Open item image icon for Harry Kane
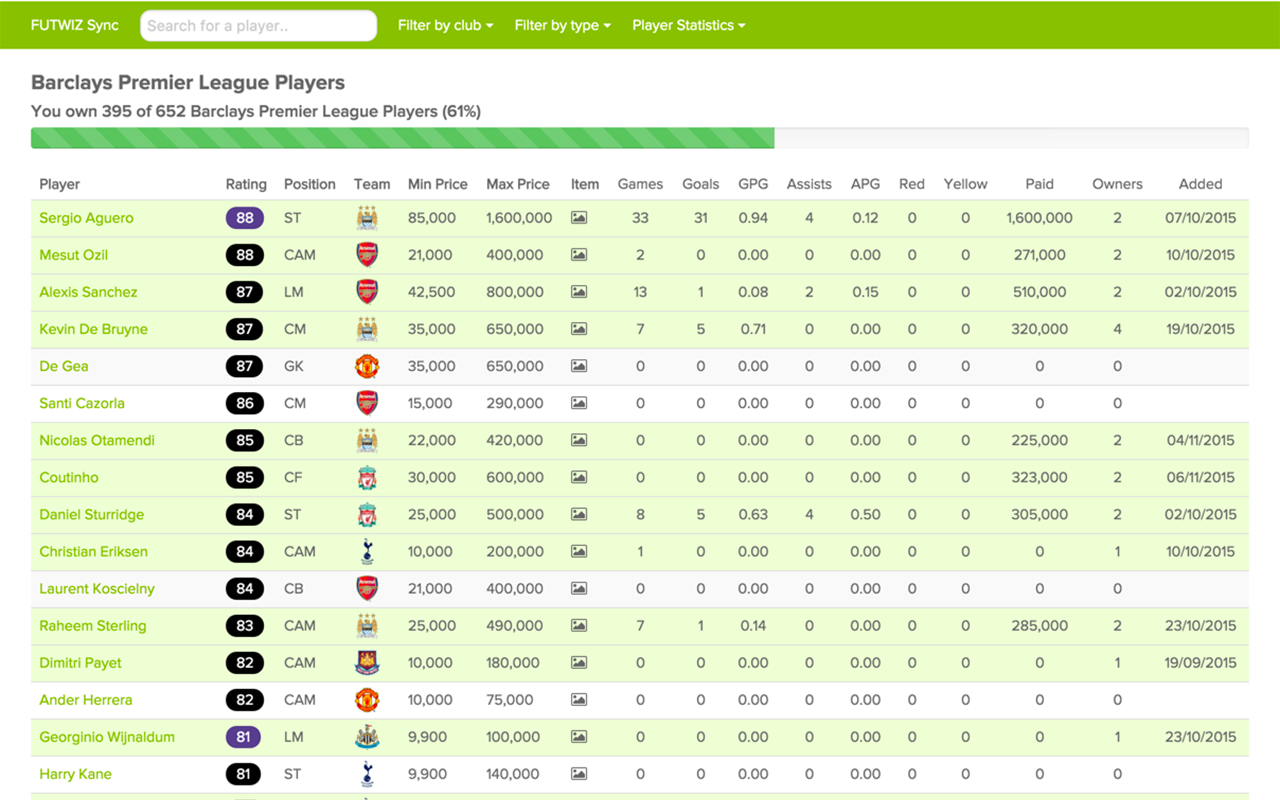Viewport: 1280px width, 800px height. 579,773
